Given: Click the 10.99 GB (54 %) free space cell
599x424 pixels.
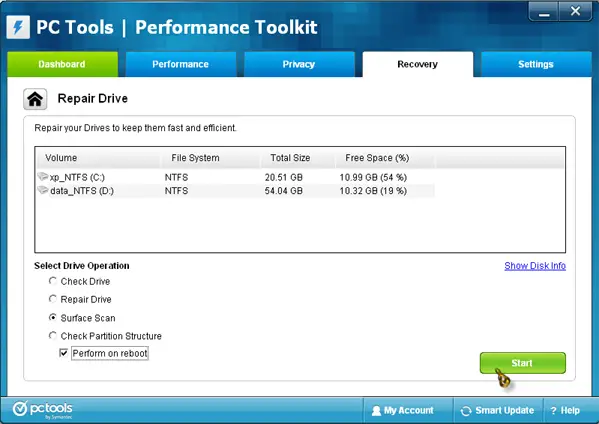Looking at the screenshot, I should (x=373, y=177).
